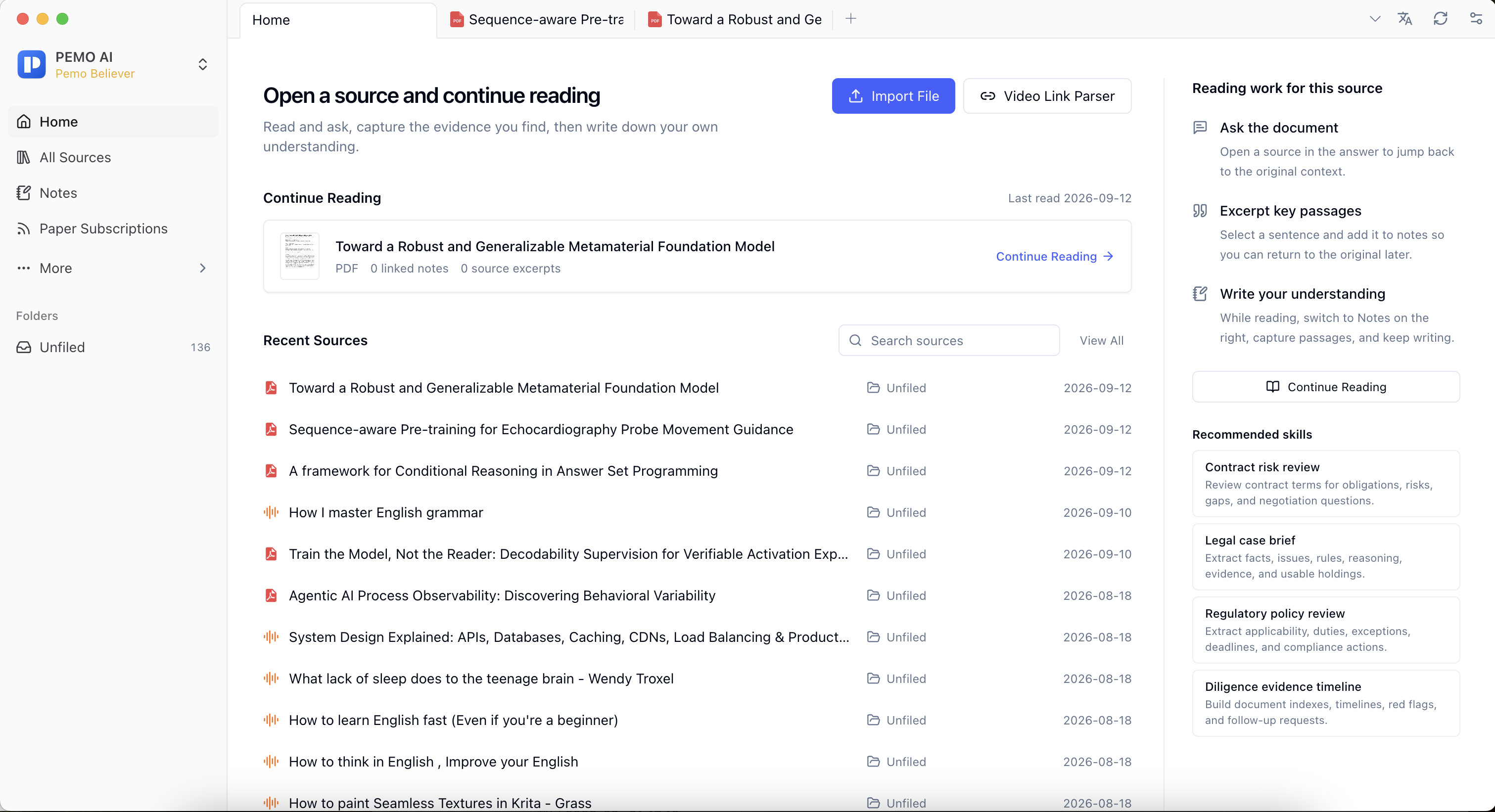Click the Search sources input field
The height and width of the screenshot is (812, 1495).
tap(949, 340)
